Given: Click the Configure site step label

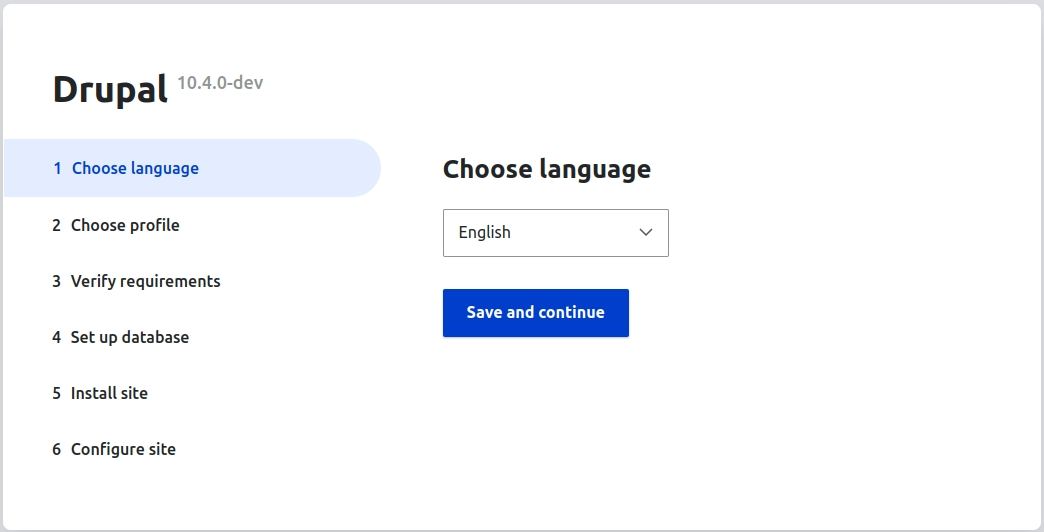Looking at the screenshot, I should pyautogui.click(x=123, y=449).
